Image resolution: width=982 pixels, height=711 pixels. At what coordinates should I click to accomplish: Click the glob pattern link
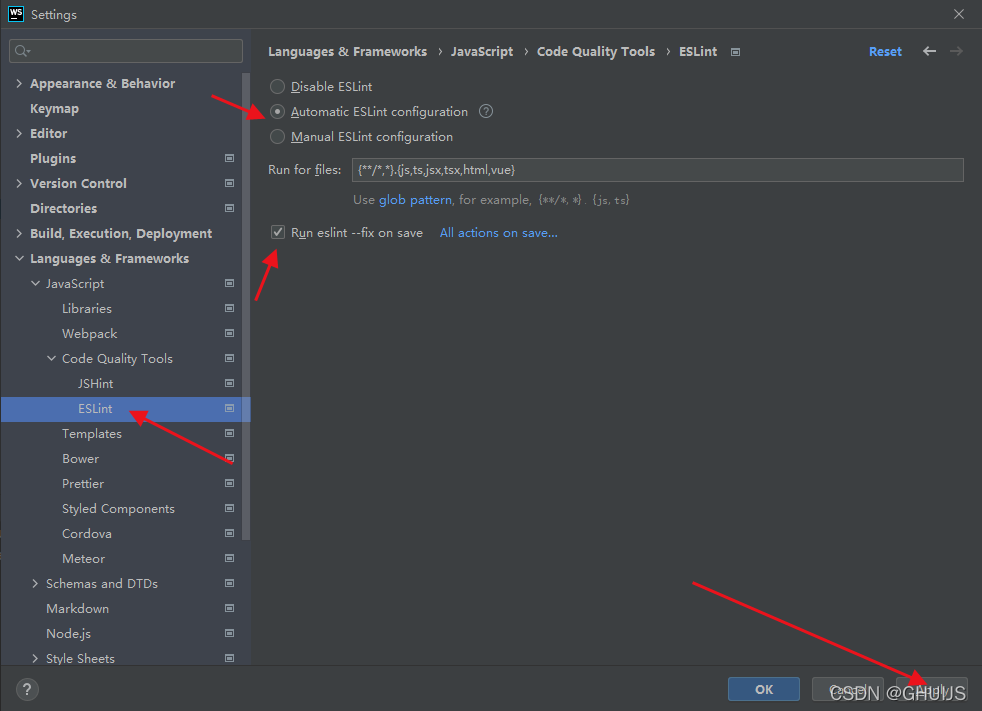pyautogui.click(x=414, y=199)
